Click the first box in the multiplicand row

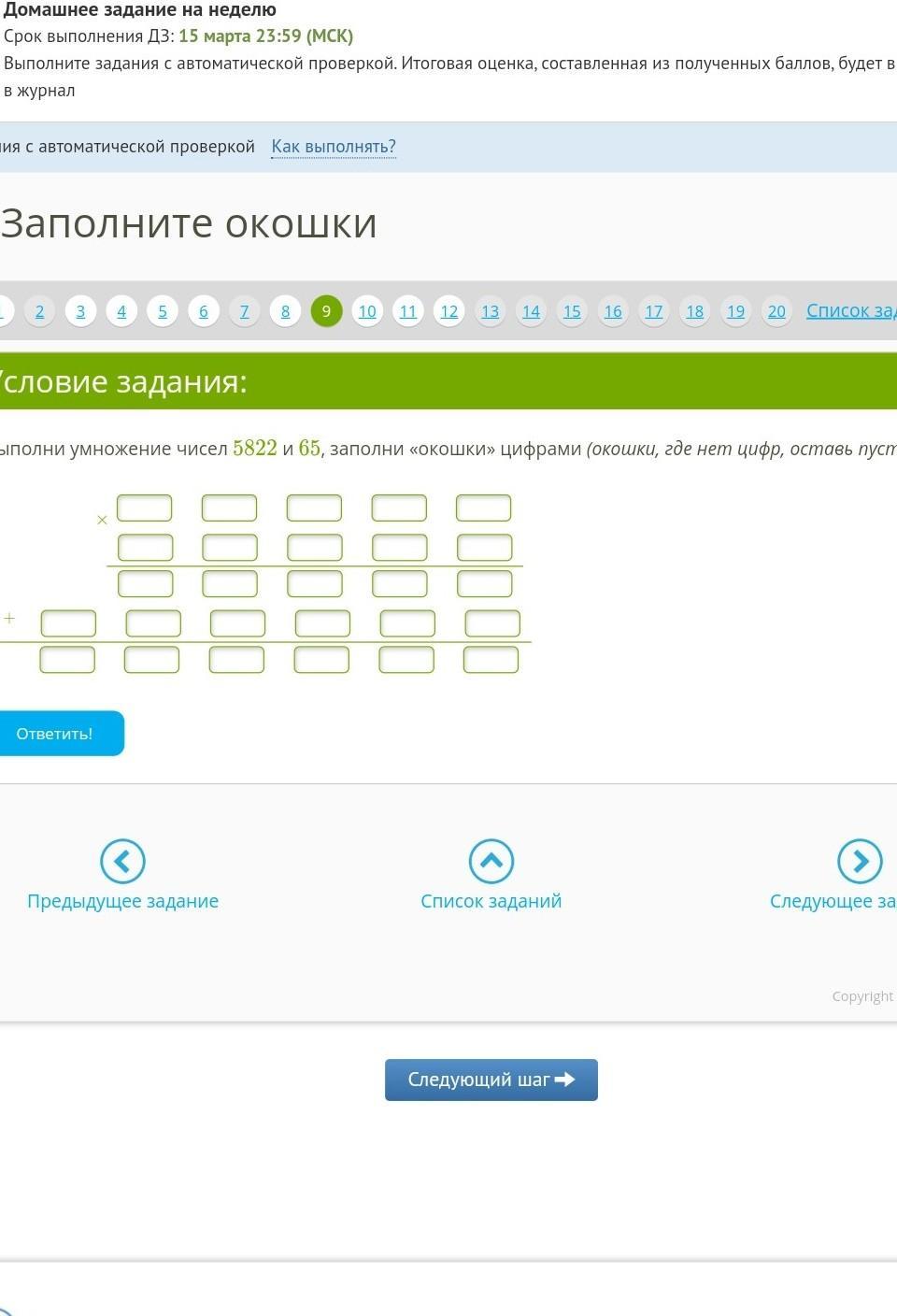coord(144,508)
